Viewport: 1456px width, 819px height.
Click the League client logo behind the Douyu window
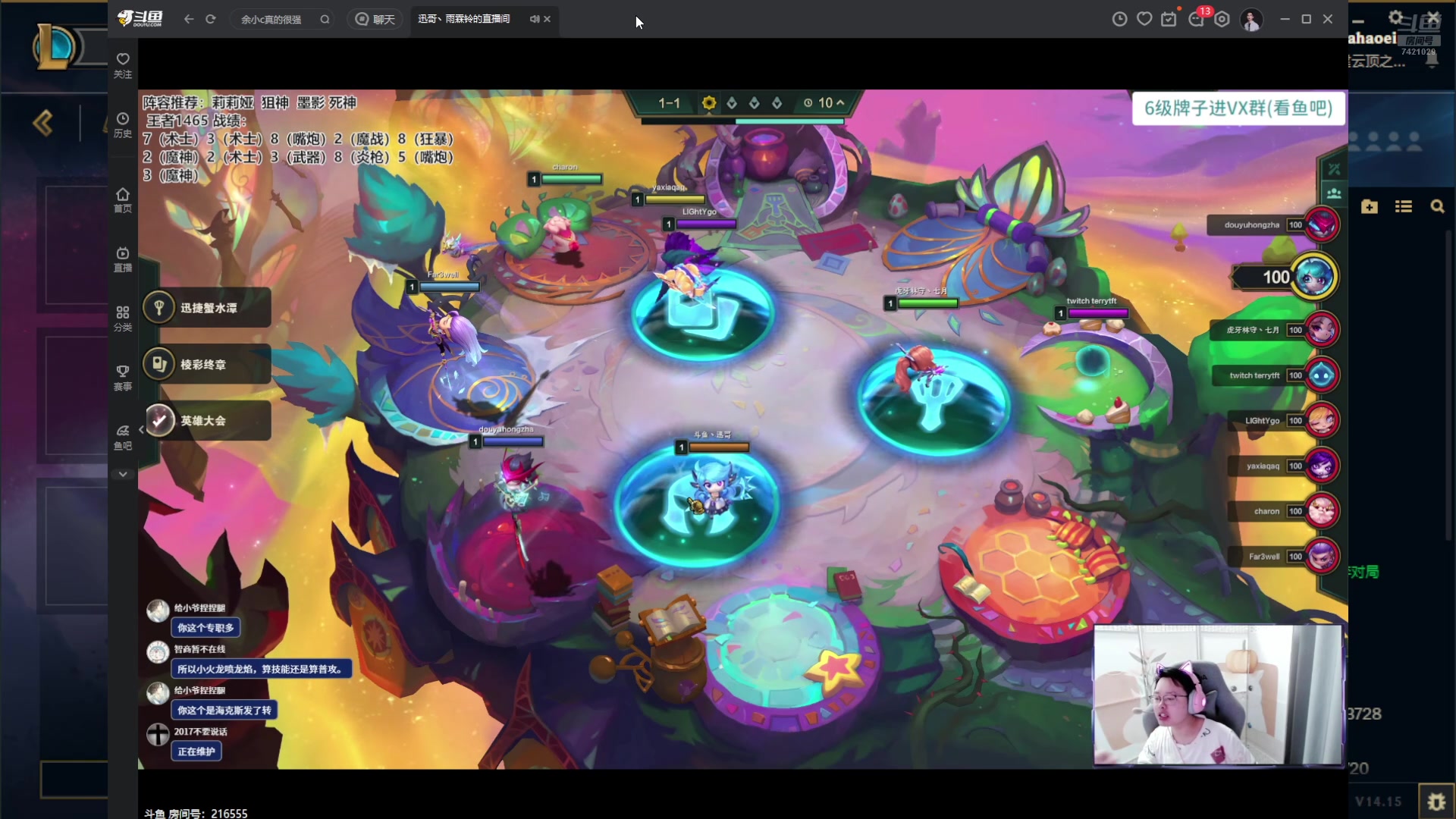55,47
